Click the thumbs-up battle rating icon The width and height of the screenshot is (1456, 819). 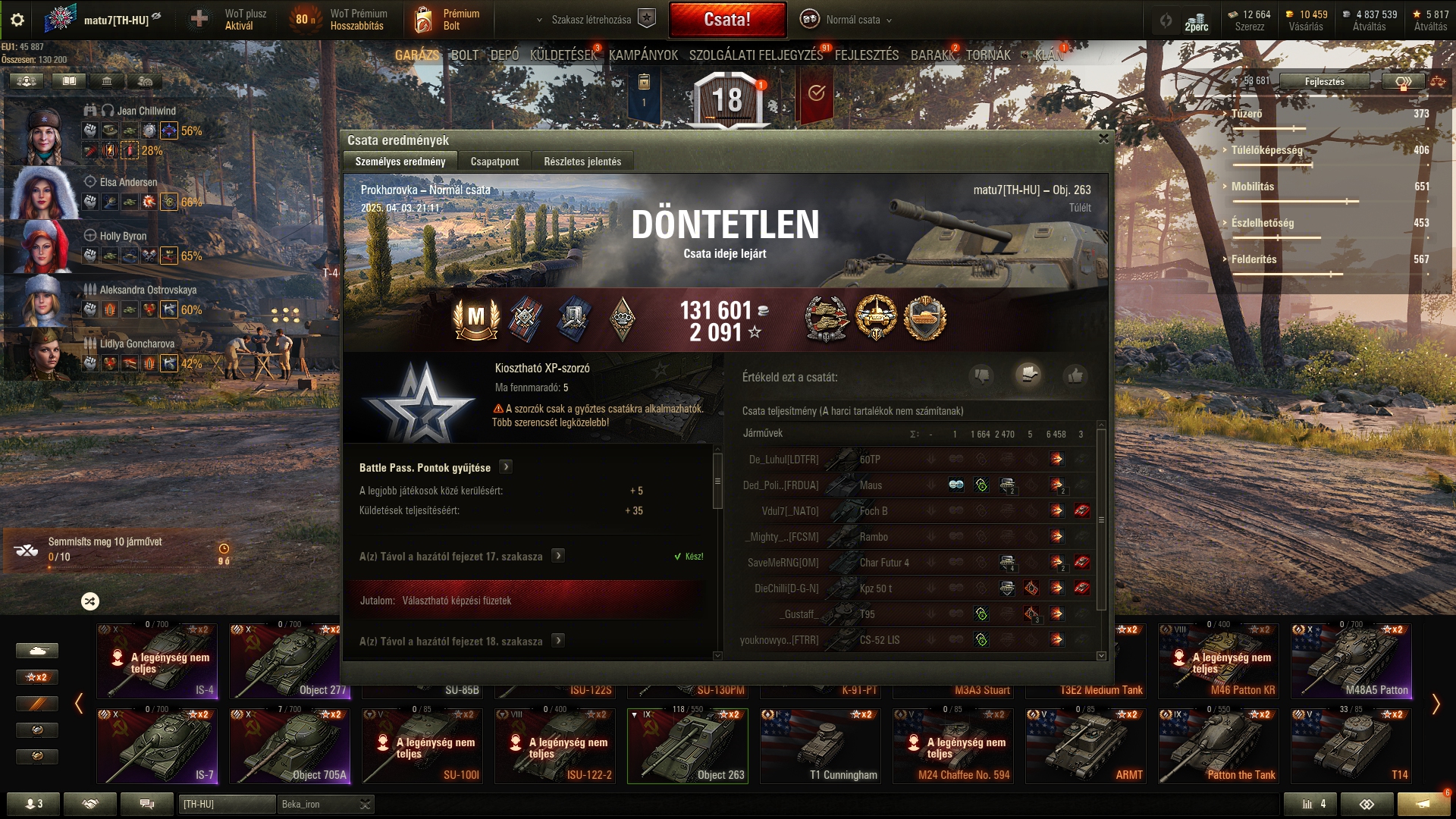[x=1075, y=376]
